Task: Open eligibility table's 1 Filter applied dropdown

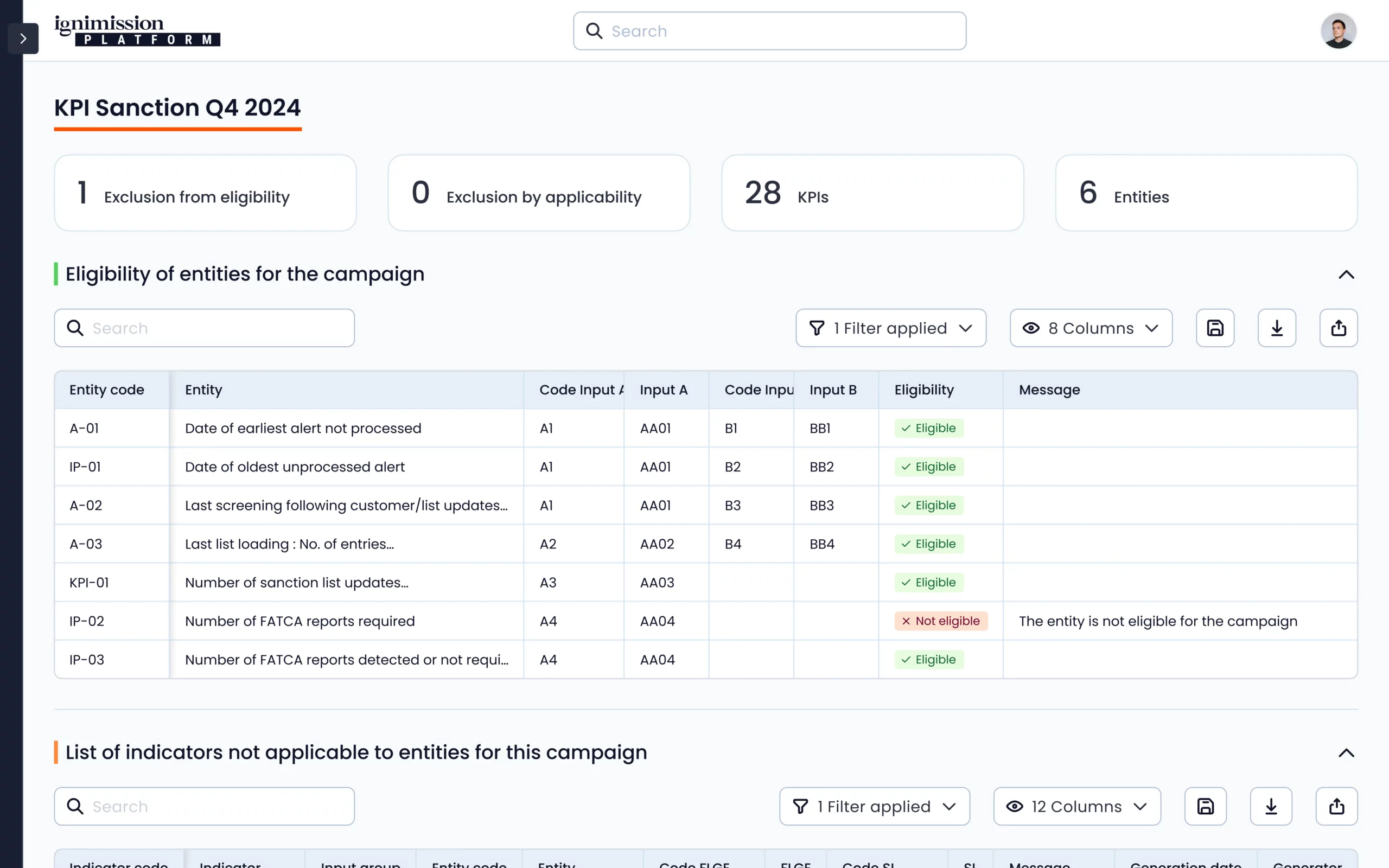Action: (x=890, y=328)
